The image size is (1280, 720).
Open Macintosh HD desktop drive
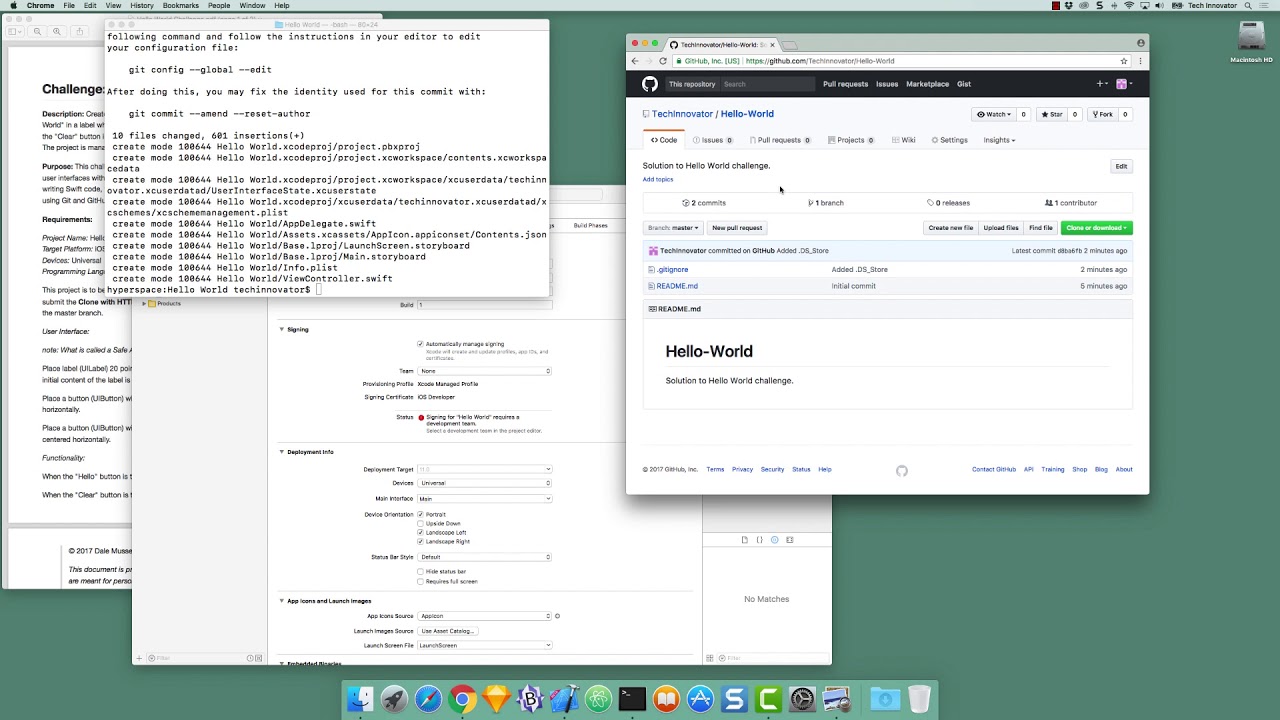(1252, 41)
